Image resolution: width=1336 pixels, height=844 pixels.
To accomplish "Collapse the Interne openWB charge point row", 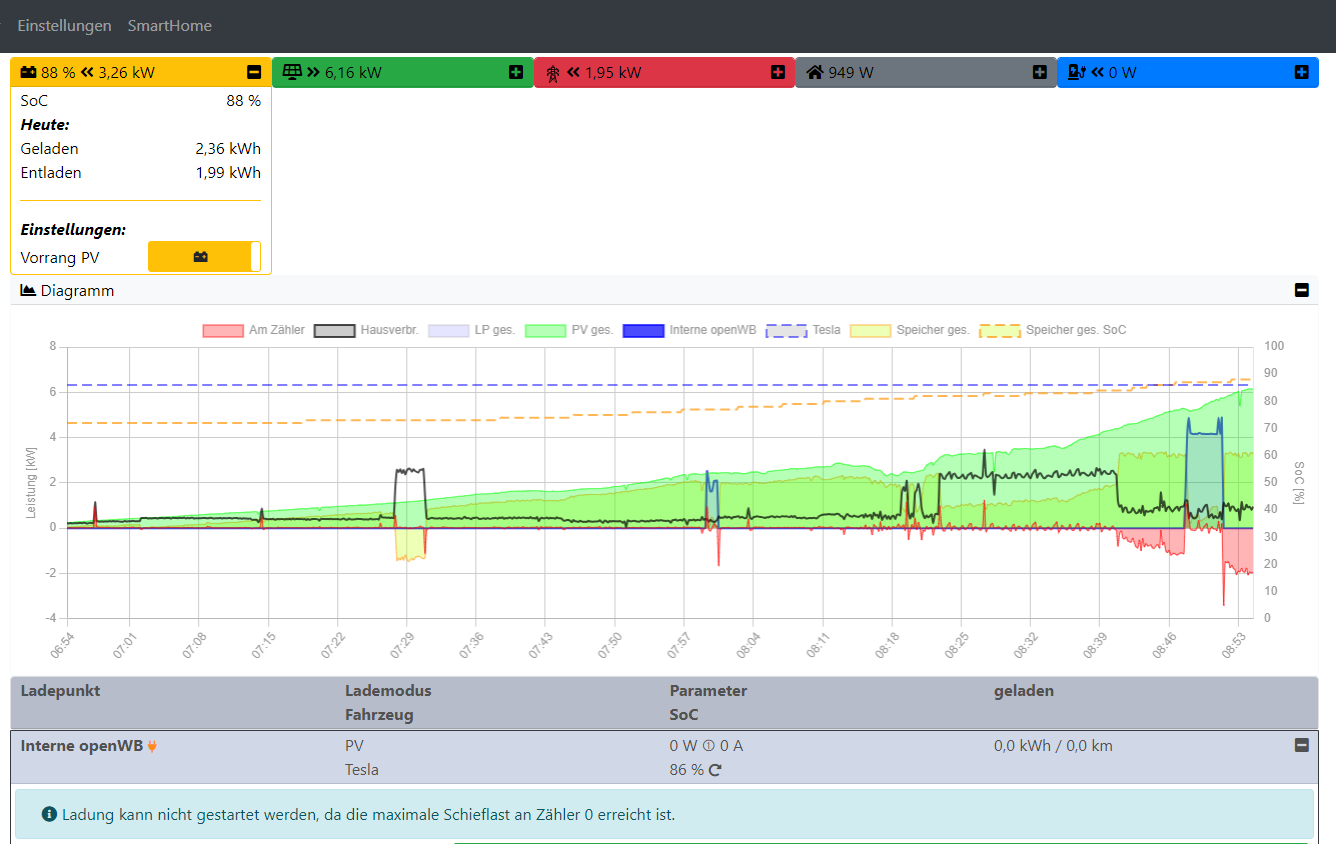I will [1301, 745].
